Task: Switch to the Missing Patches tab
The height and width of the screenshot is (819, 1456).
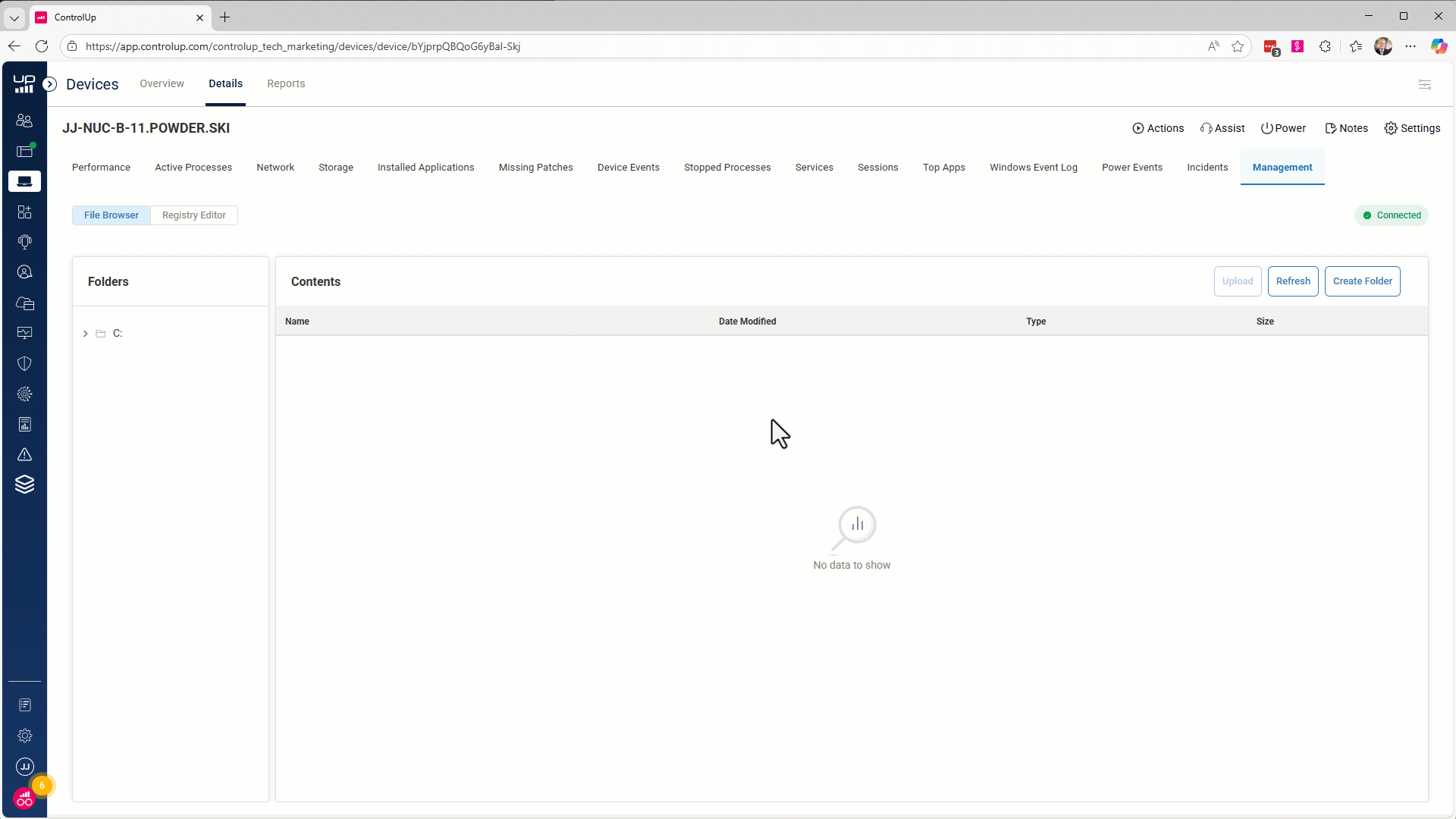Action: point(535,167)
